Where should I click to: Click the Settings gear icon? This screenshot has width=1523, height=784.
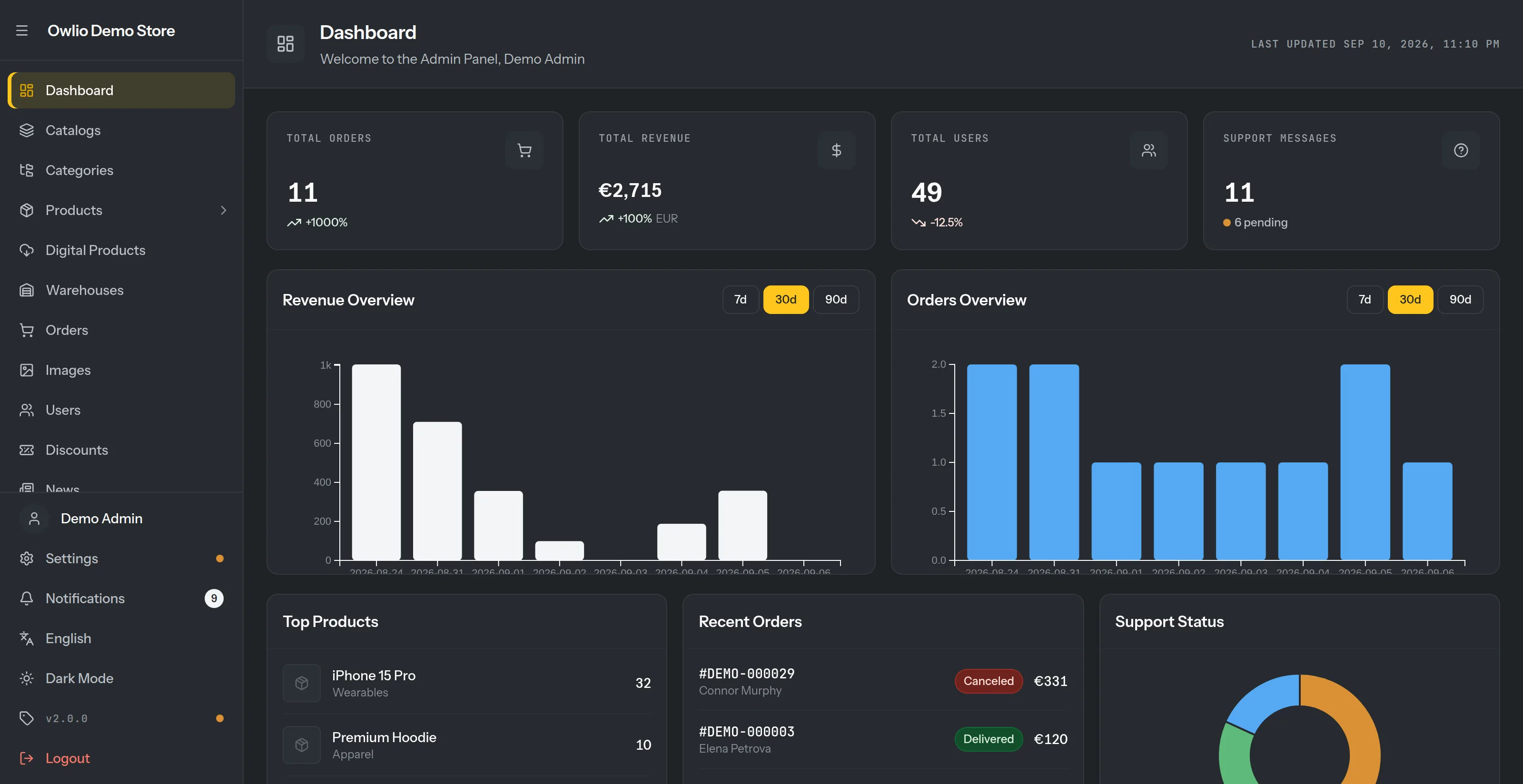tap(27, 559)
